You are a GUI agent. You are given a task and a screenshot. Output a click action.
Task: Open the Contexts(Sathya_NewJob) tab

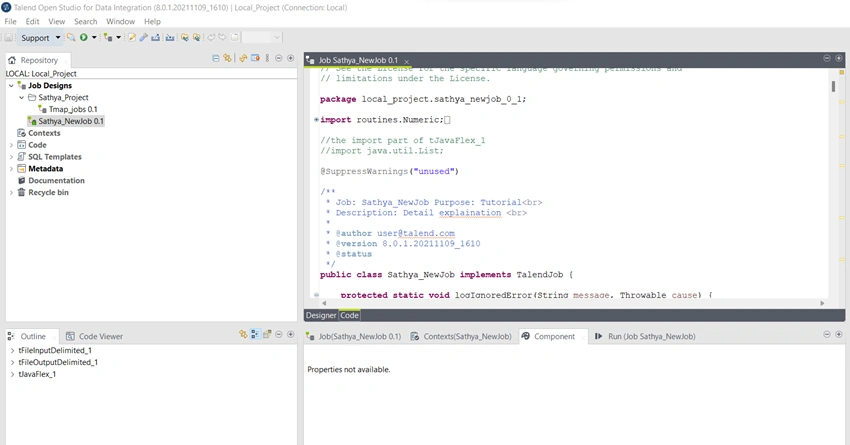click(461, 337)
